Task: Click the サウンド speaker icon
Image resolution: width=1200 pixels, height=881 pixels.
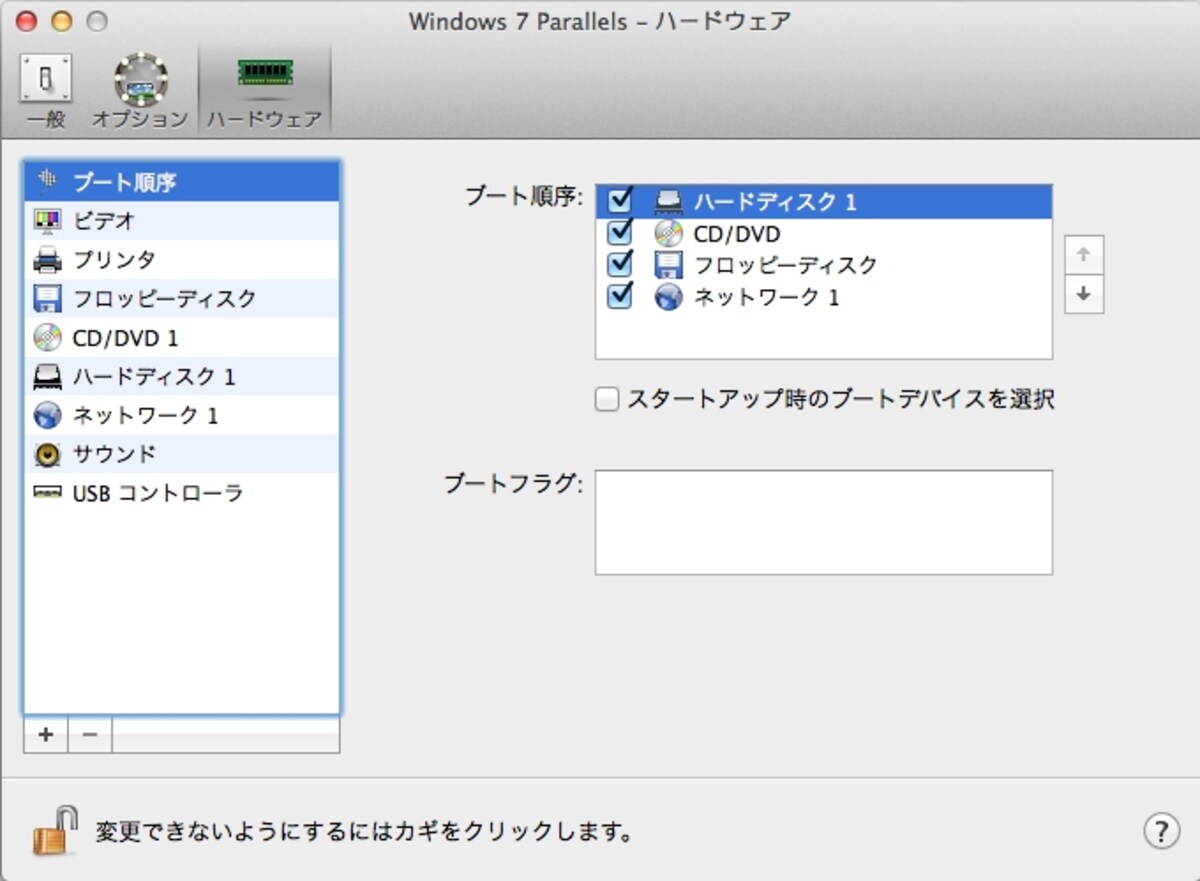Action: [x=47, y=454]
